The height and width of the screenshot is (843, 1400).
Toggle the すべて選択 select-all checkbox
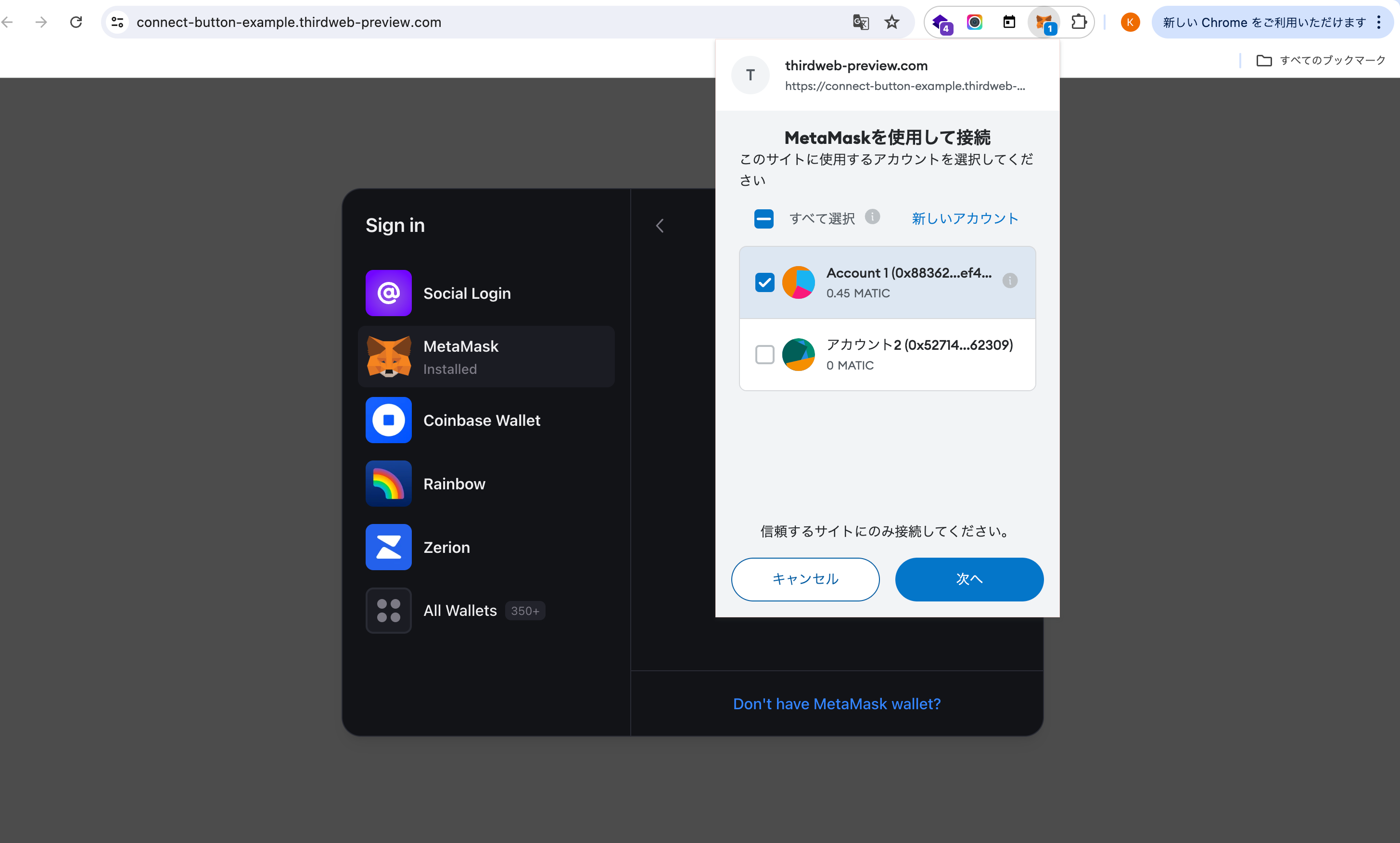point(764,219)
